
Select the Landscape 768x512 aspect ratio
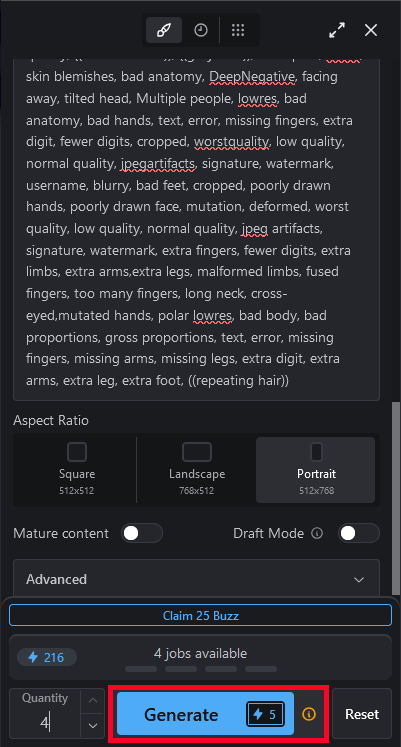click(197, 469)
